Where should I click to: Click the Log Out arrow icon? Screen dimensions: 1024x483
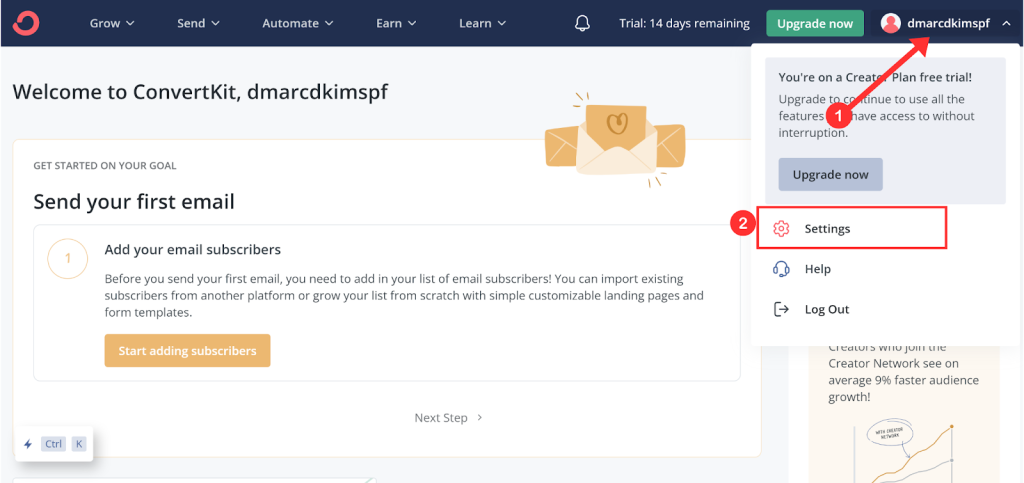[x=782, y=309]
